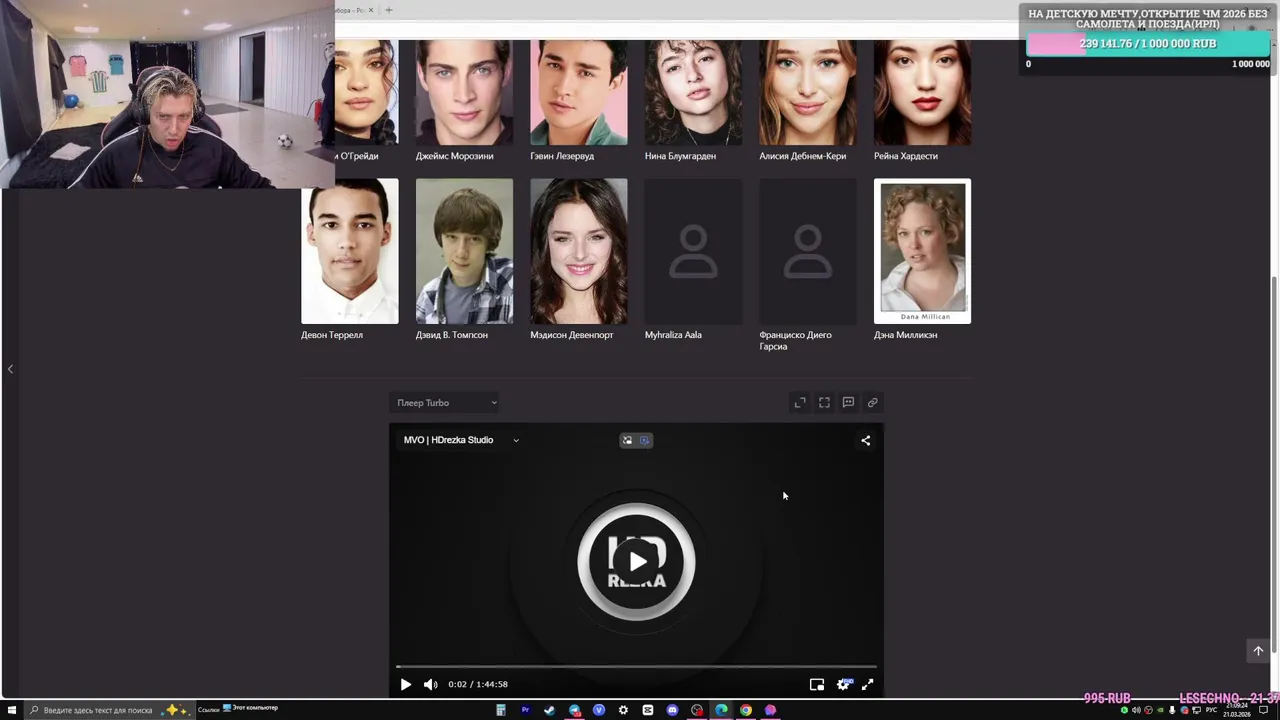The height and width of the screenshot is (720, 1280).
Task: Click the small play icon beside the volume
Action: pyautogui.click(x=405, y=684)
